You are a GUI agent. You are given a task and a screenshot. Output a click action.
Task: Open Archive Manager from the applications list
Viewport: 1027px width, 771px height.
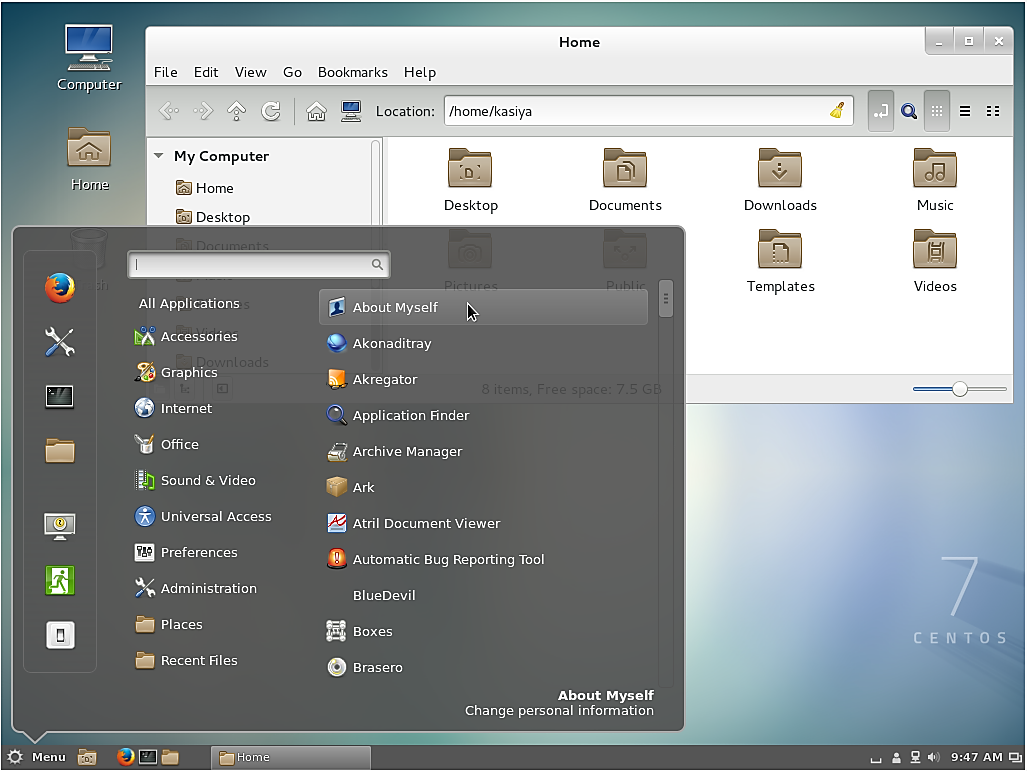(406, 451)
